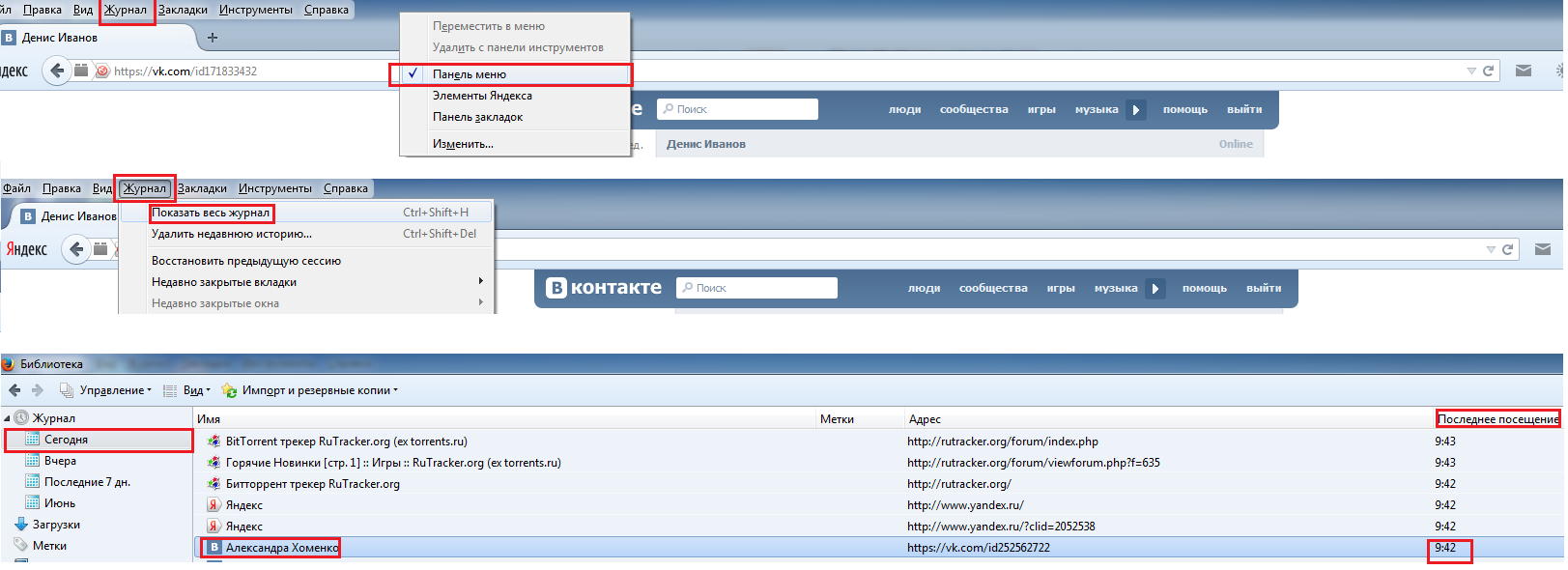Image resolution: width=1568 pixels, height=570 pixels.
Task: Open Инструменты menu in window with open Журнал menu
Action: click(275, 188)
